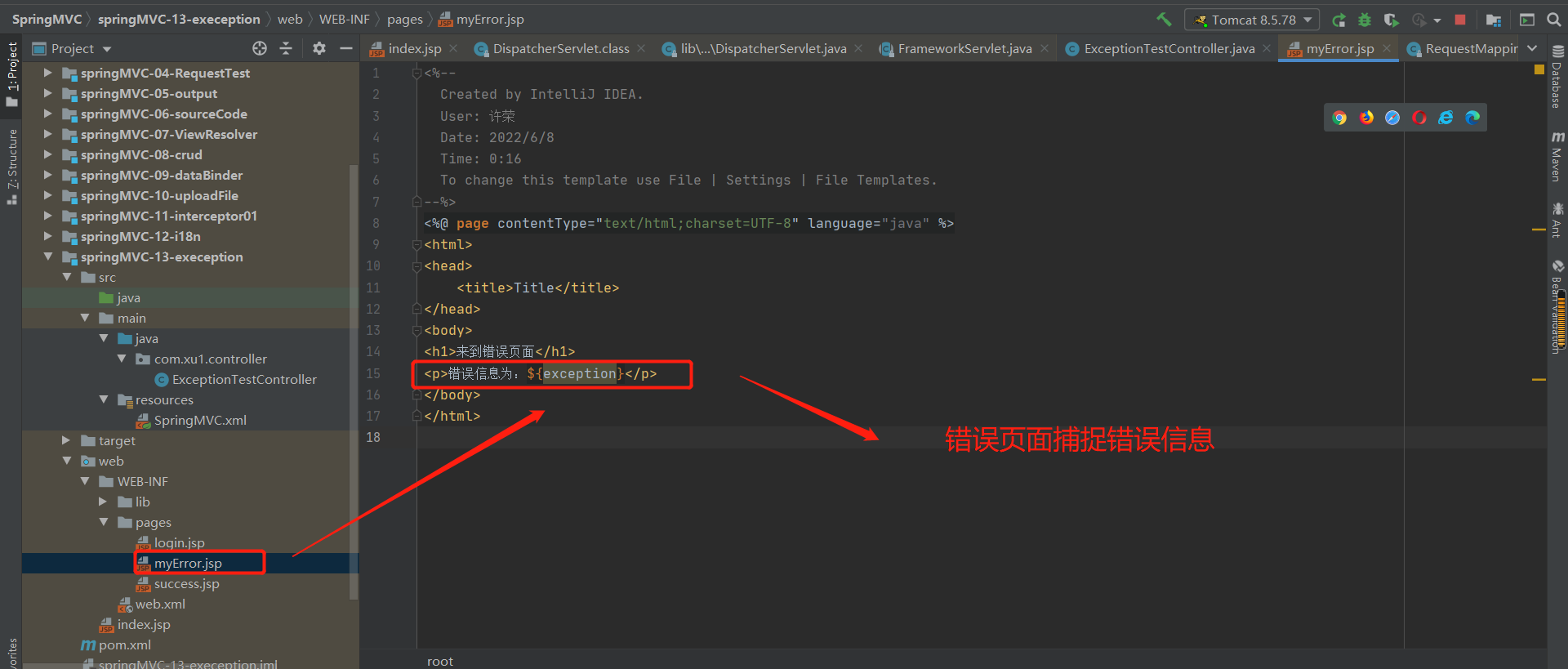Open Project panel settings gear
The width and height of the screenshot is (1568, 669).
319,48
